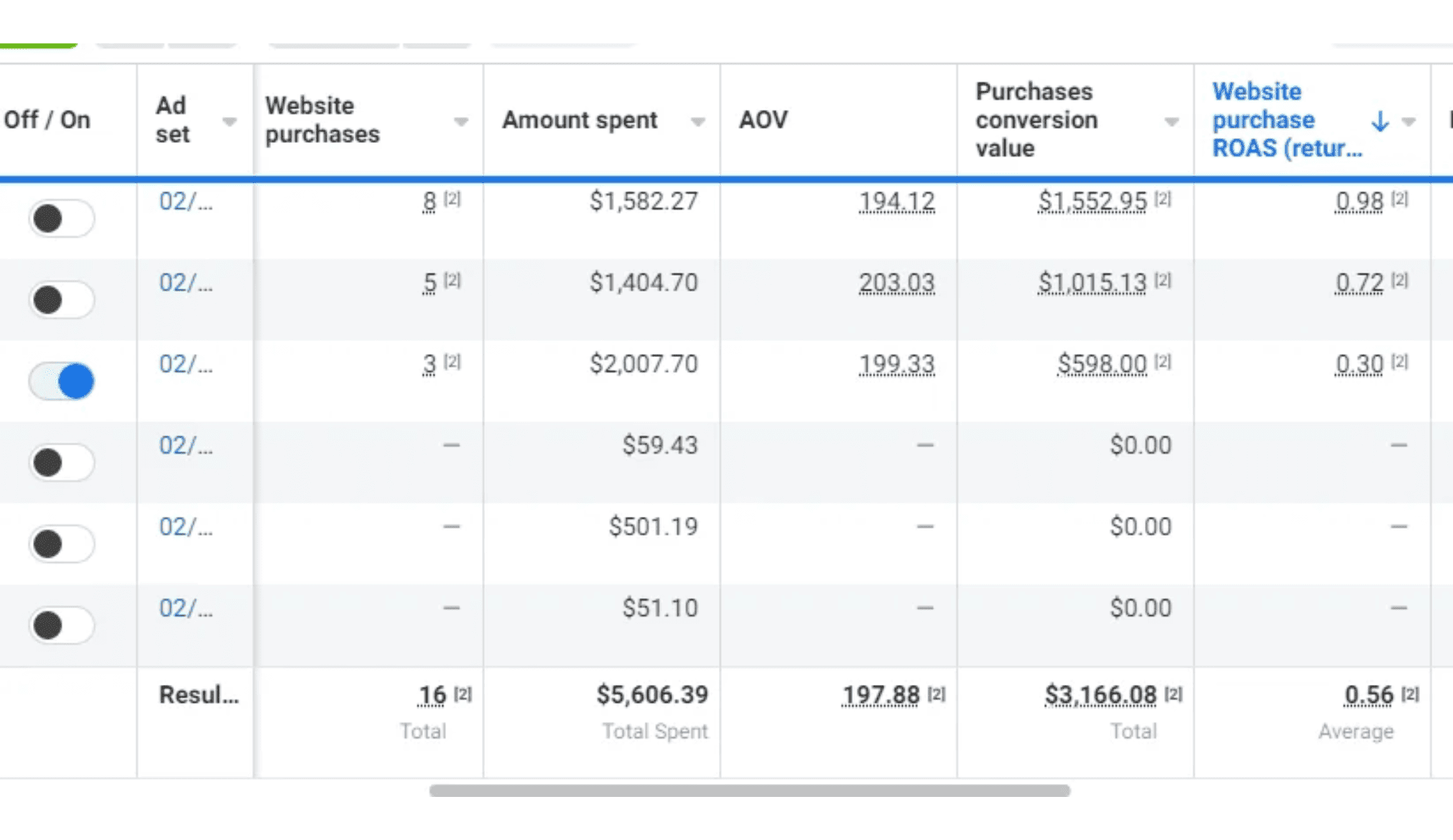Click the 8 website purchases value
Image resolution: width=1453 pixels, height=840 pixels.
coord(429,202)
